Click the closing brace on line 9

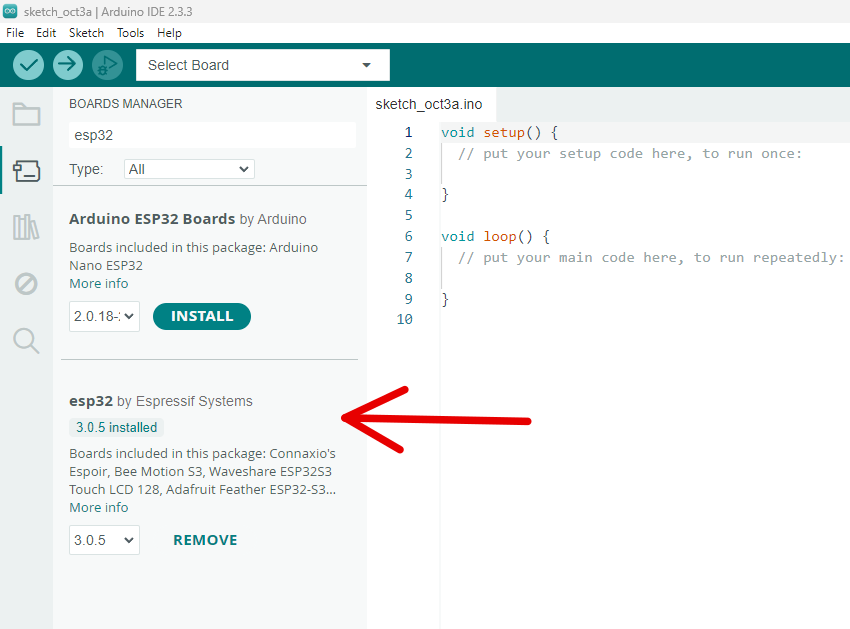(x=445, y=299)
